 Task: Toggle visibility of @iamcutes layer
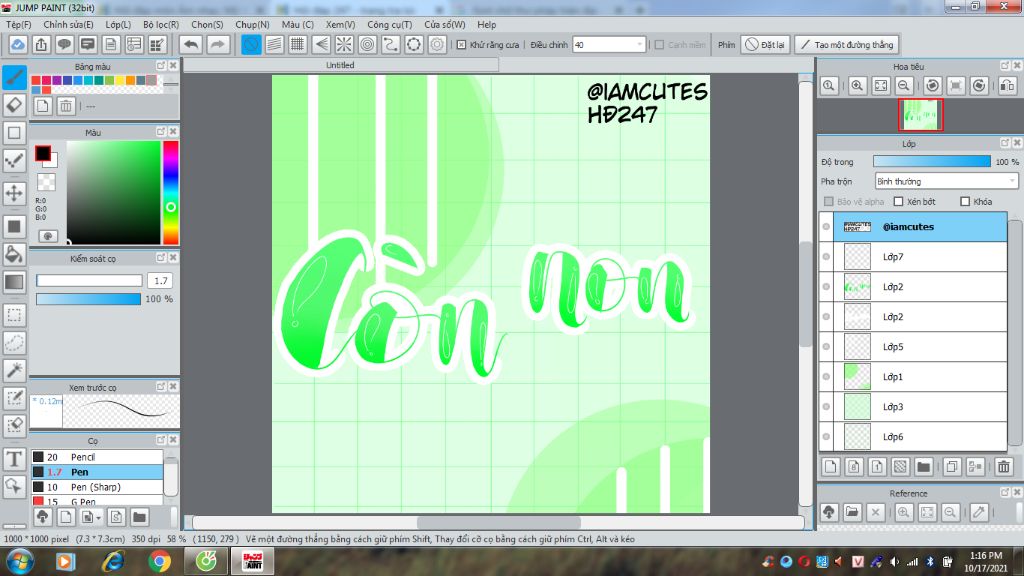(826, 227)
